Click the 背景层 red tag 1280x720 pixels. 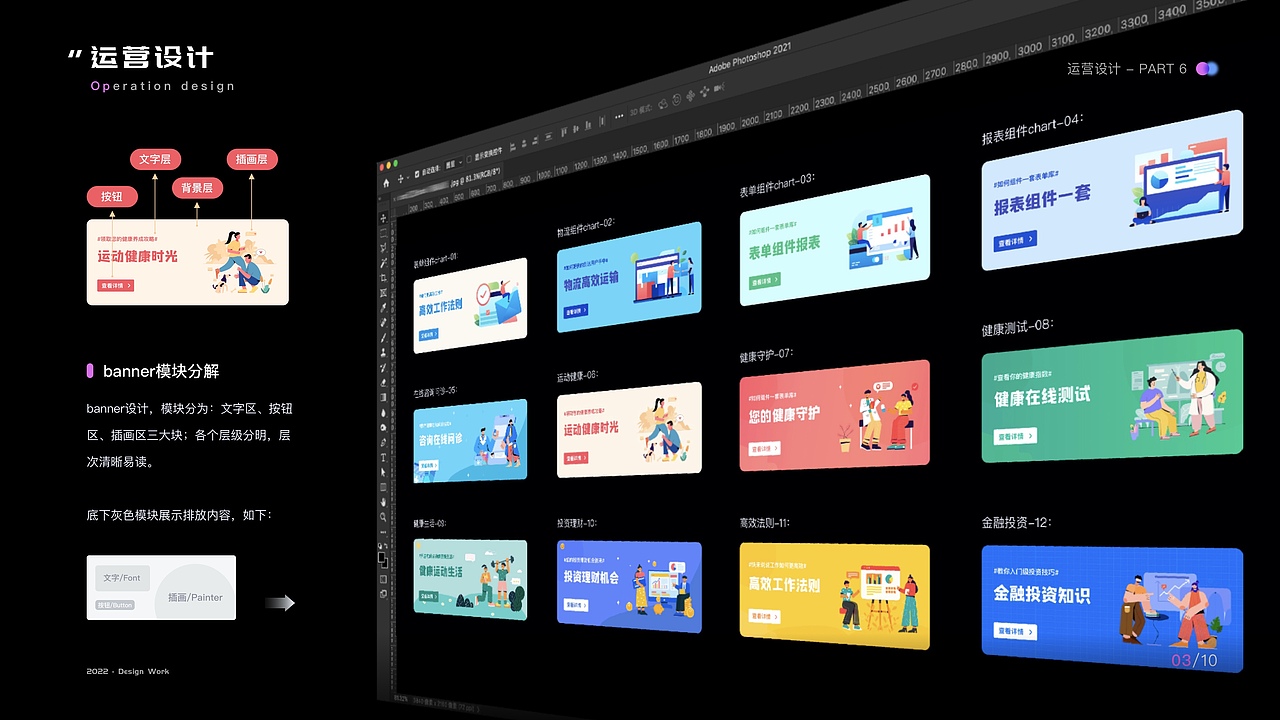point(197,188)
